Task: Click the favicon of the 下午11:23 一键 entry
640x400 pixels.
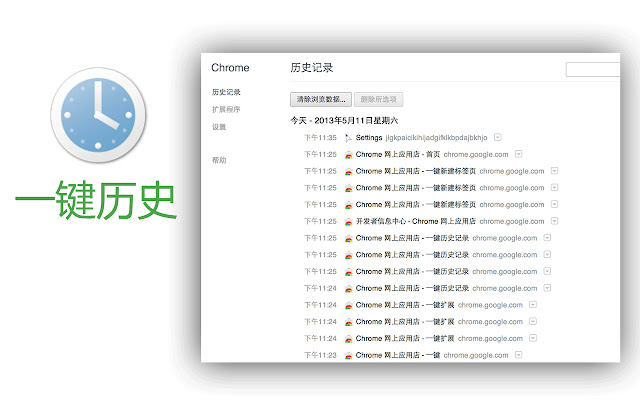Action: (x=348, y=356)
